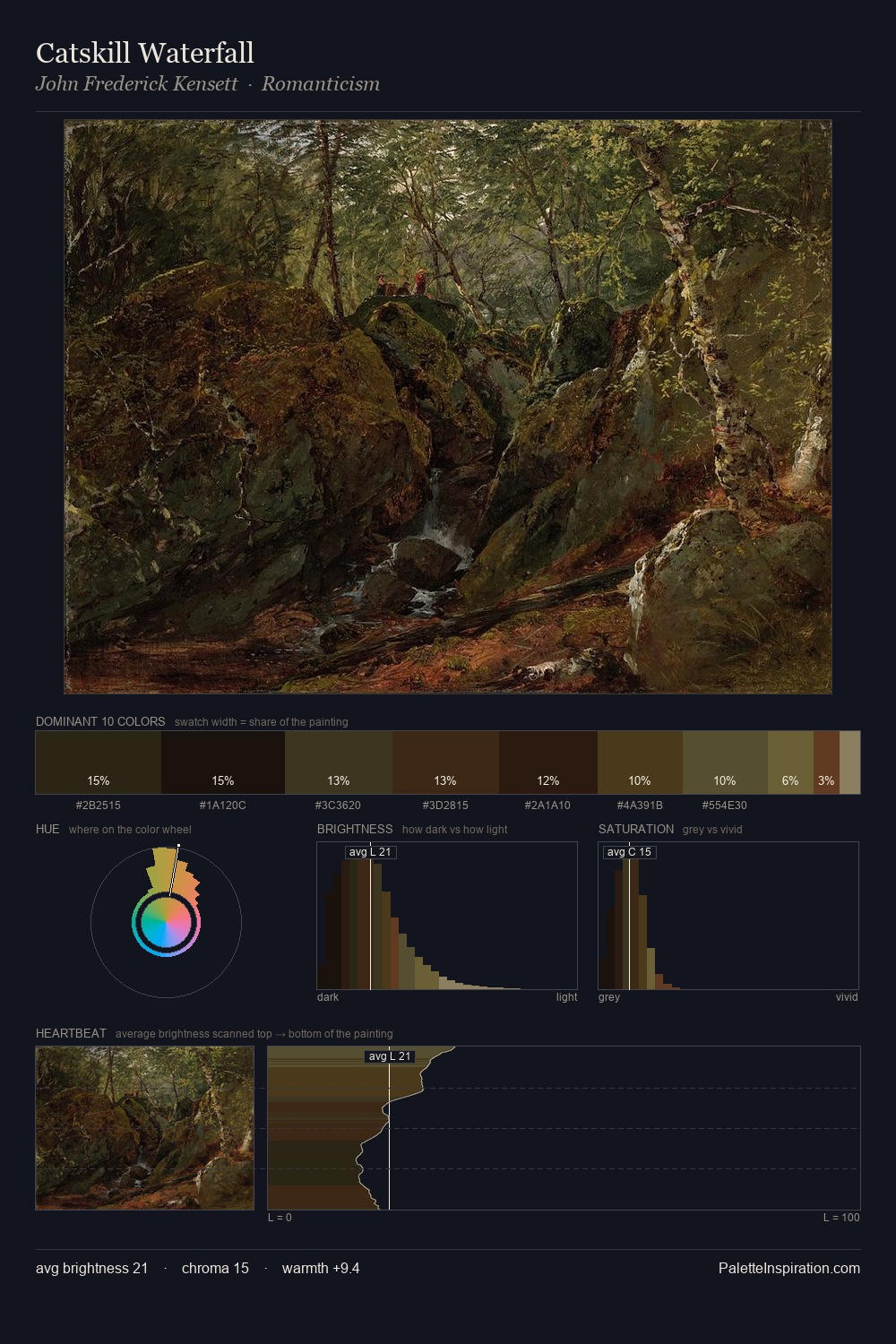
Task: Select the 12% swatch above #2A1A10
Action: (x=548, y=762)
